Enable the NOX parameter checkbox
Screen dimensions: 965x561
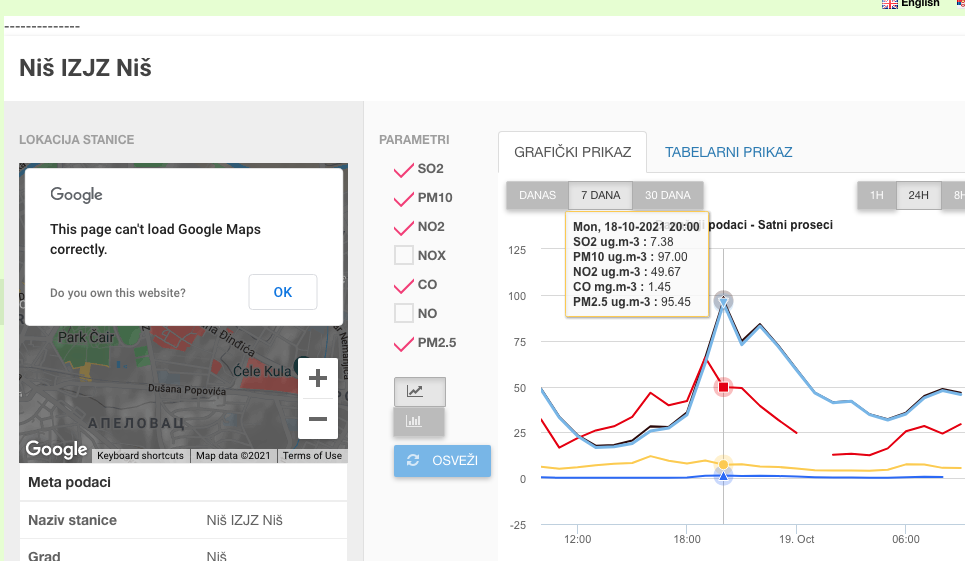(404, 256)
